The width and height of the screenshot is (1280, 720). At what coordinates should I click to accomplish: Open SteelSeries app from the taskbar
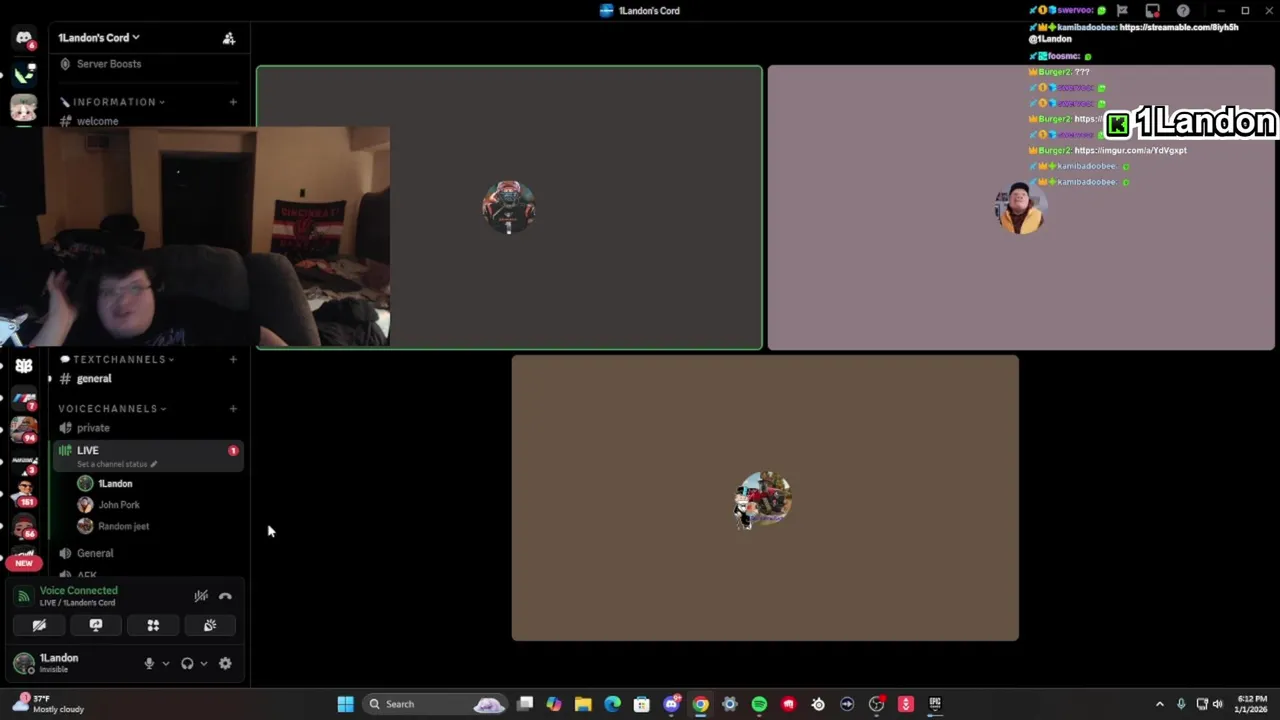[818, 704]
